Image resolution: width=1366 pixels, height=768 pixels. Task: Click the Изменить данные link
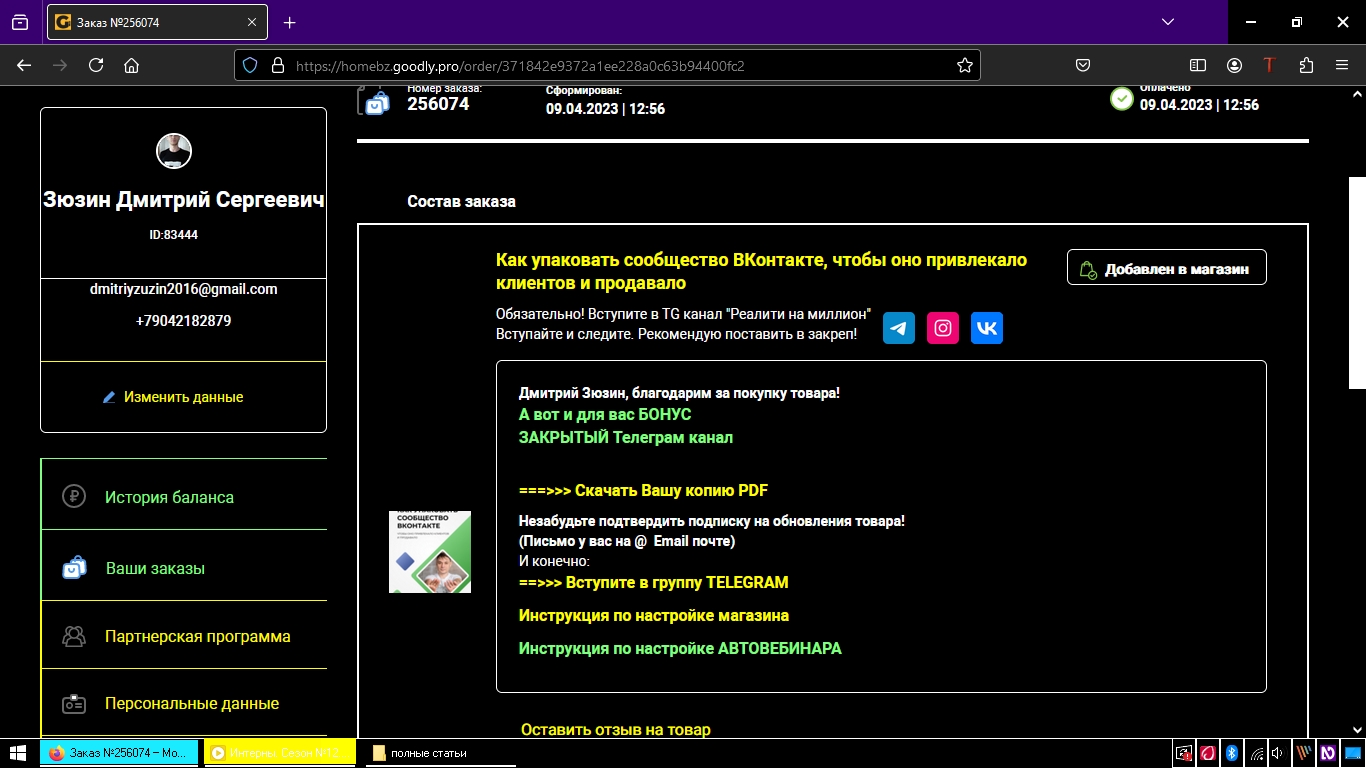click(x=183, y=397)
